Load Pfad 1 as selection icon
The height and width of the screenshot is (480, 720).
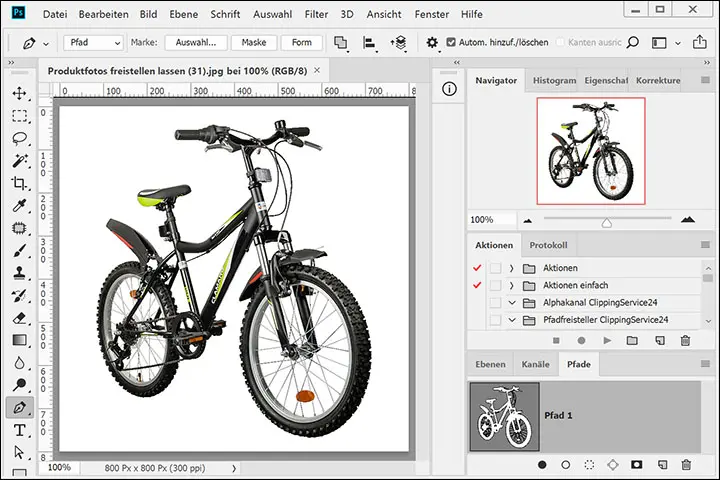point(589,465)
